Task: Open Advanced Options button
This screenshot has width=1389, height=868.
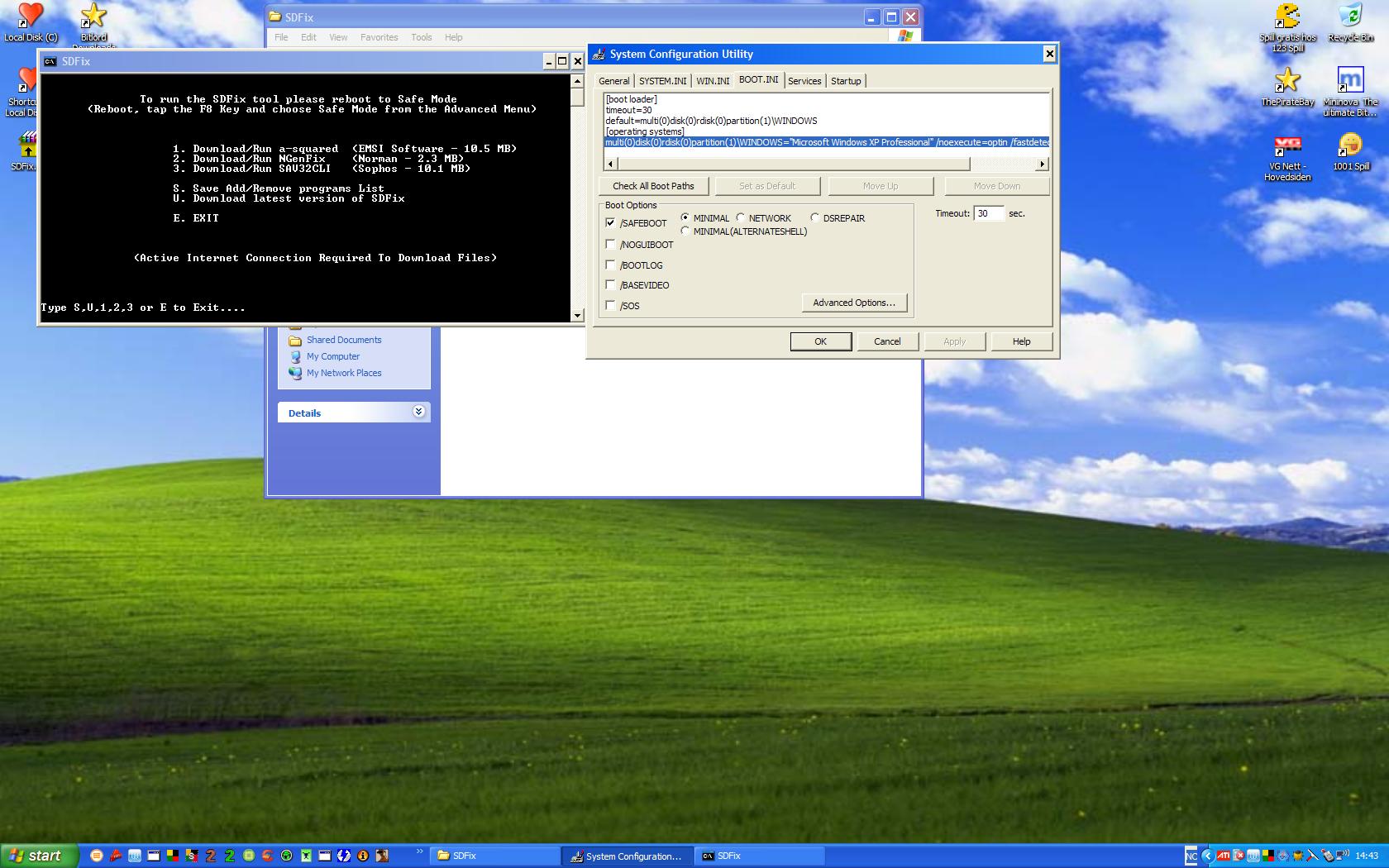Action: [854, 303]
